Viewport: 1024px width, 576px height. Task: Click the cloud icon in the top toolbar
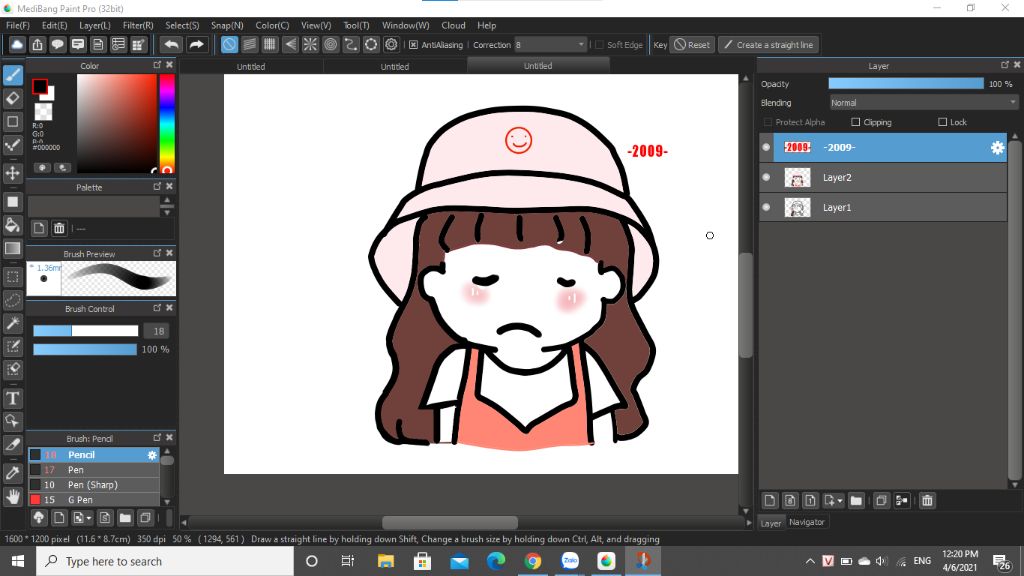click(x=17, y=44)
